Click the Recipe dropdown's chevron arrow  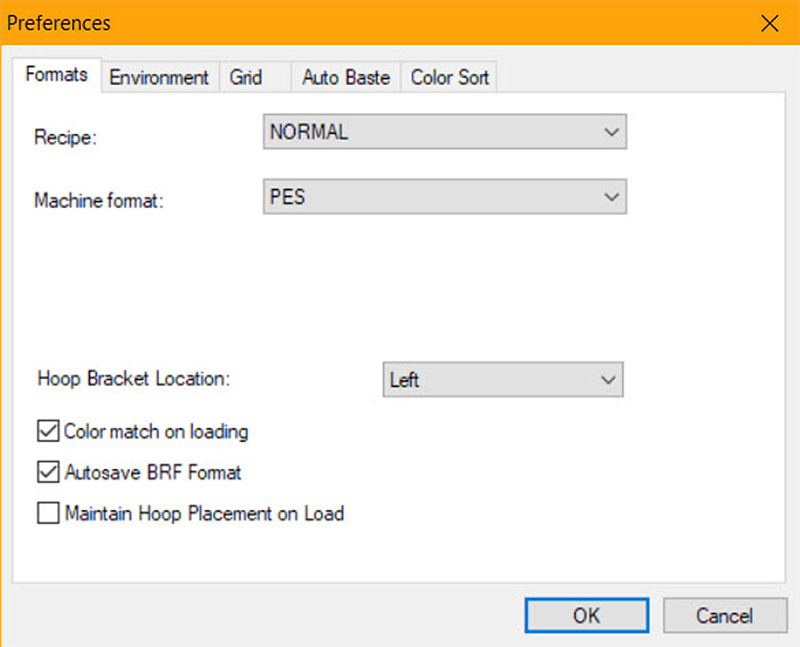pyautogui.click(x=612, y=132)
